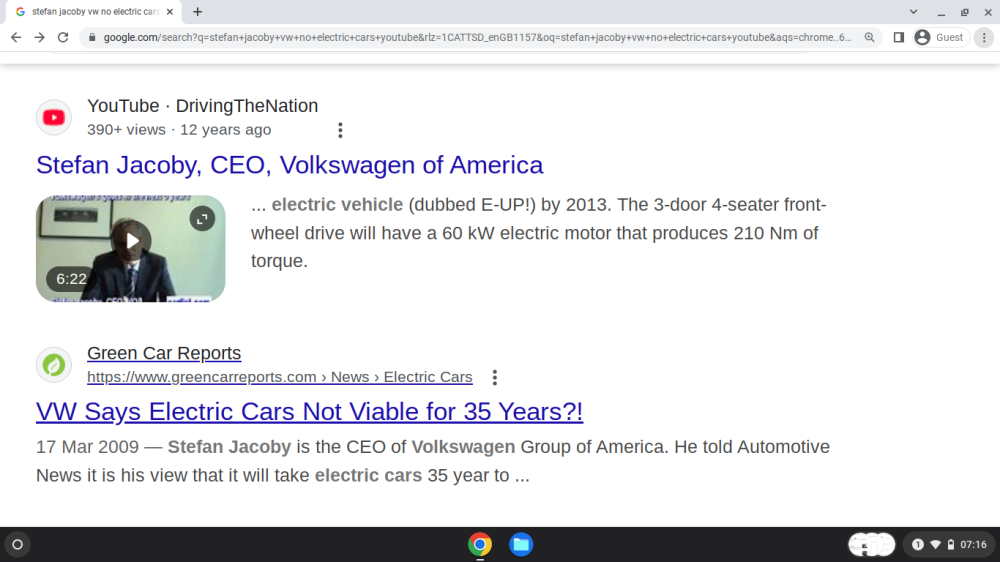Toggle the browser side panel
The image size is (1000, 562).
899,38
